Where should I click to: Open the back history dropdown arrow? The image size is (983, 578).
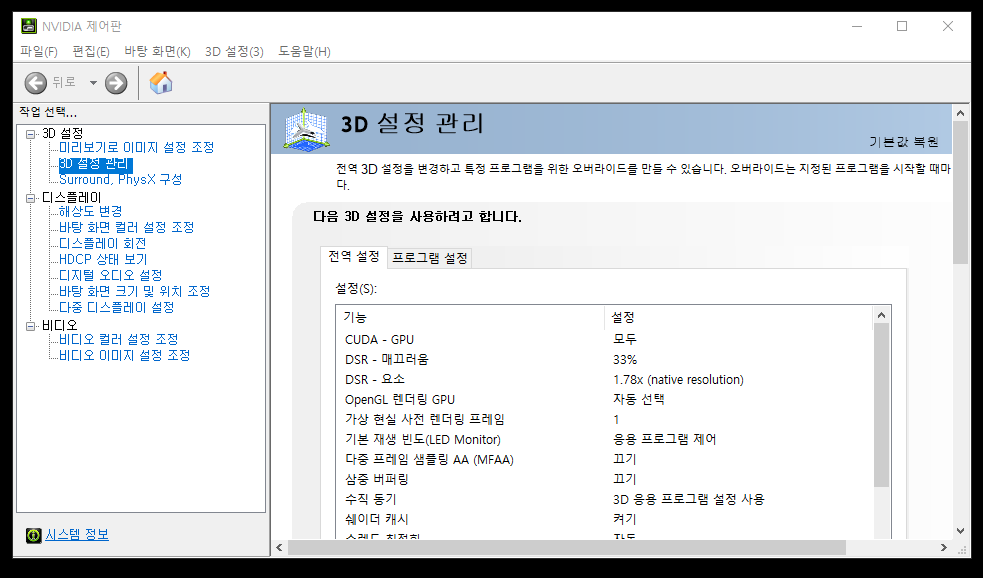click(x=93, y=83)
